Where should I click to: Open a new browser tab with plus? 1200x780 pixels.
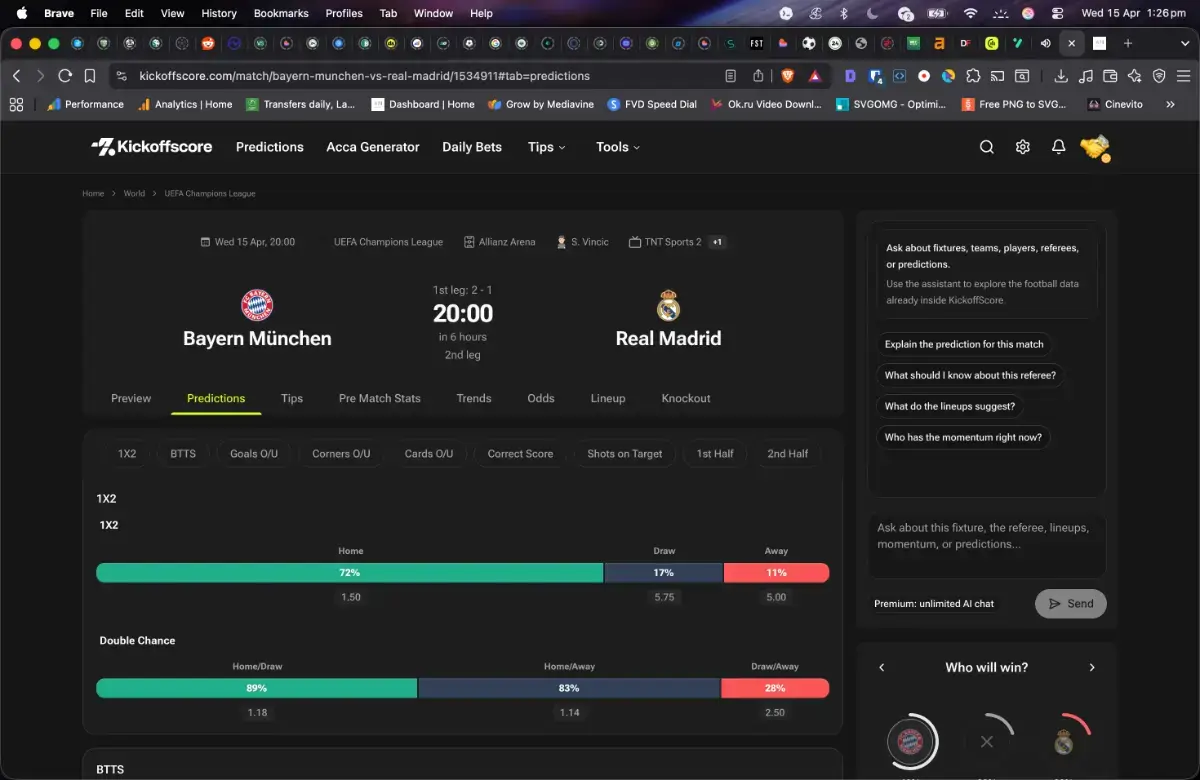pyautogui.click(x=1128, y=43)
